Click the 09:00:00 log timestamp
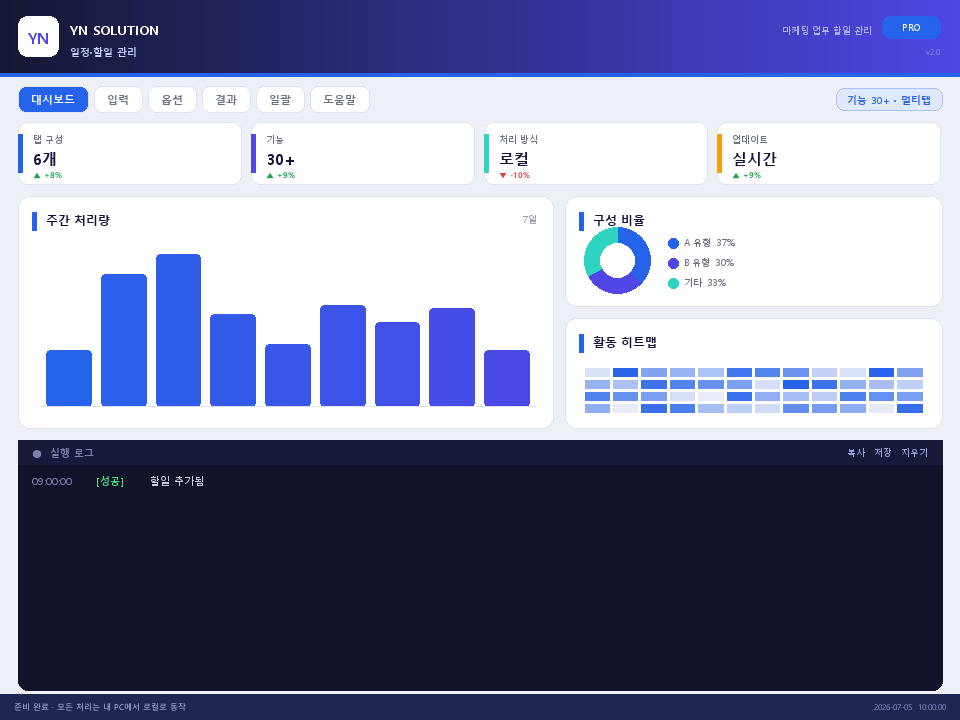The height and width of the screenshot is (720, 960). [52, 482]
